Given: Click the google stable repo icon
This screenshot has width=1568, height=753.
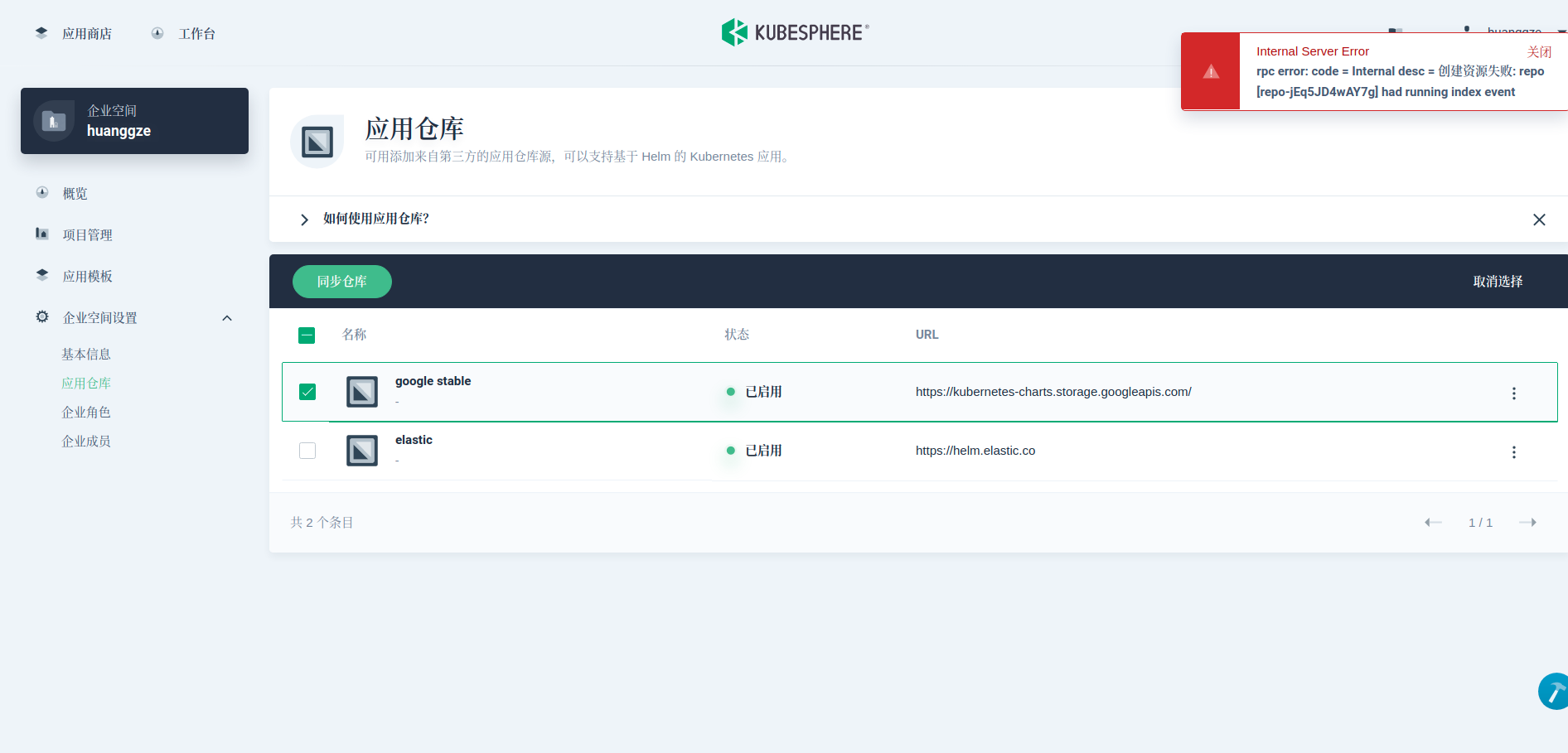Looking at the screenshot, I should (x=362, y=392).
